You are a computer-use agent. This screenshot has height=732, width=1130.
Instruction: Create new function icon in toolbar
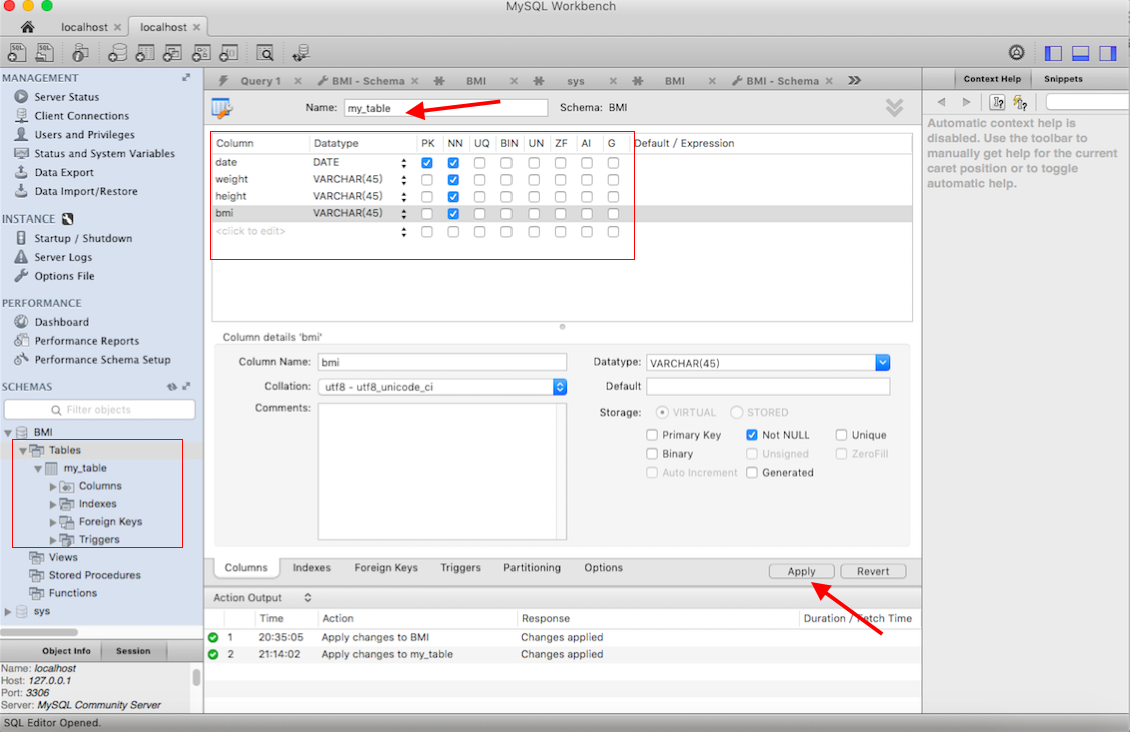[x=229, y=53]
